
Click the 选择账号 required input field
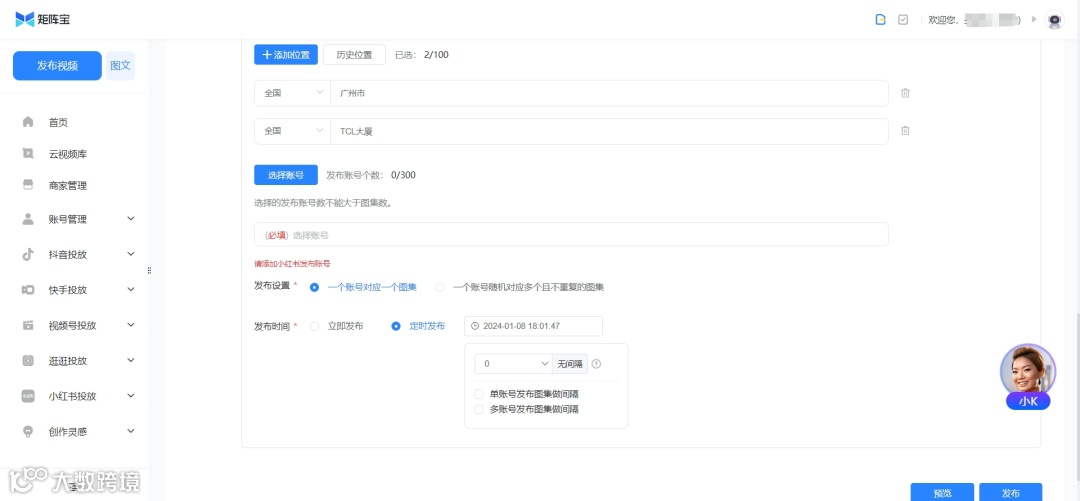[x=571, y=234]
